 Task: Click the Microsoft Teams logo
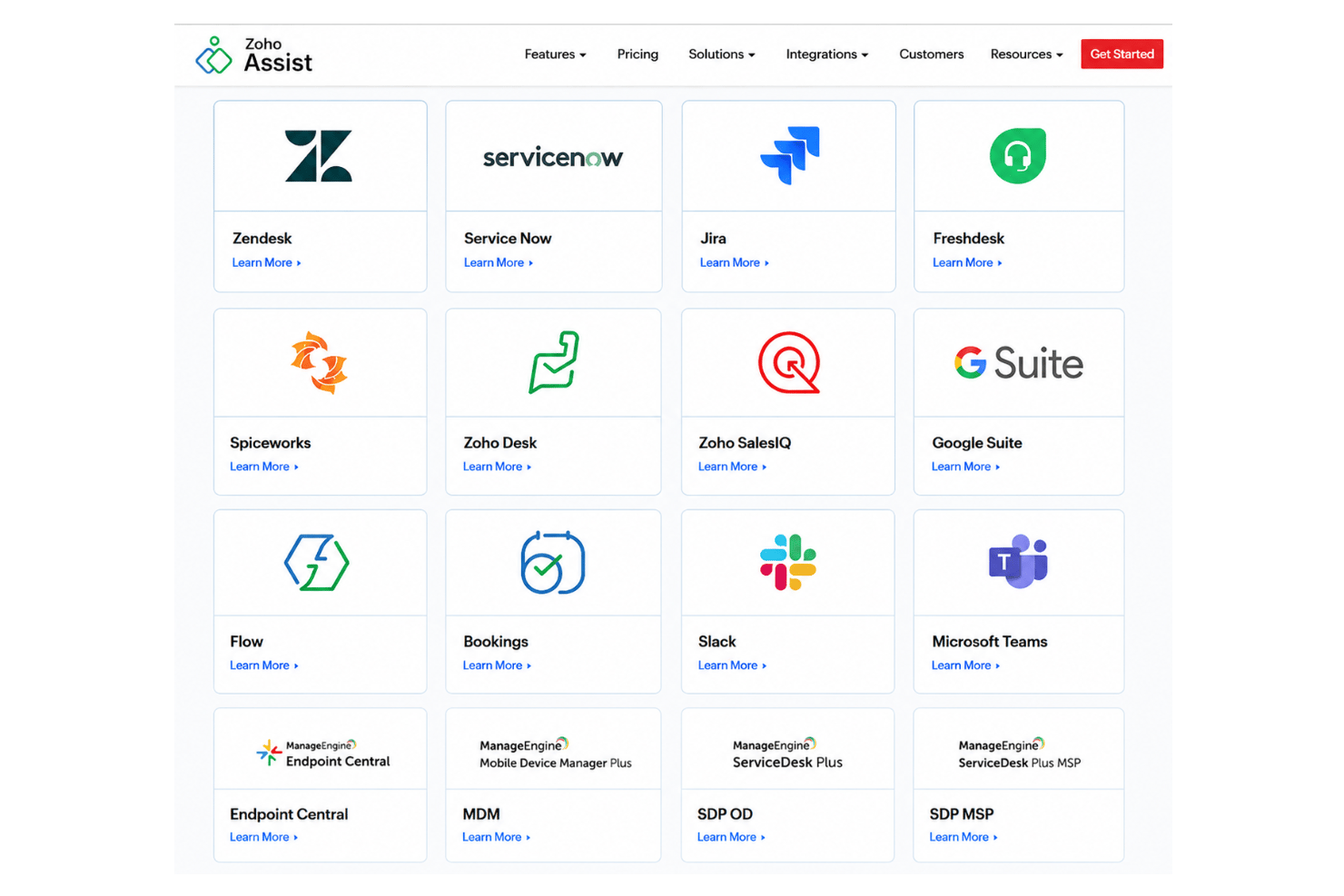(x=1018, y=562)
